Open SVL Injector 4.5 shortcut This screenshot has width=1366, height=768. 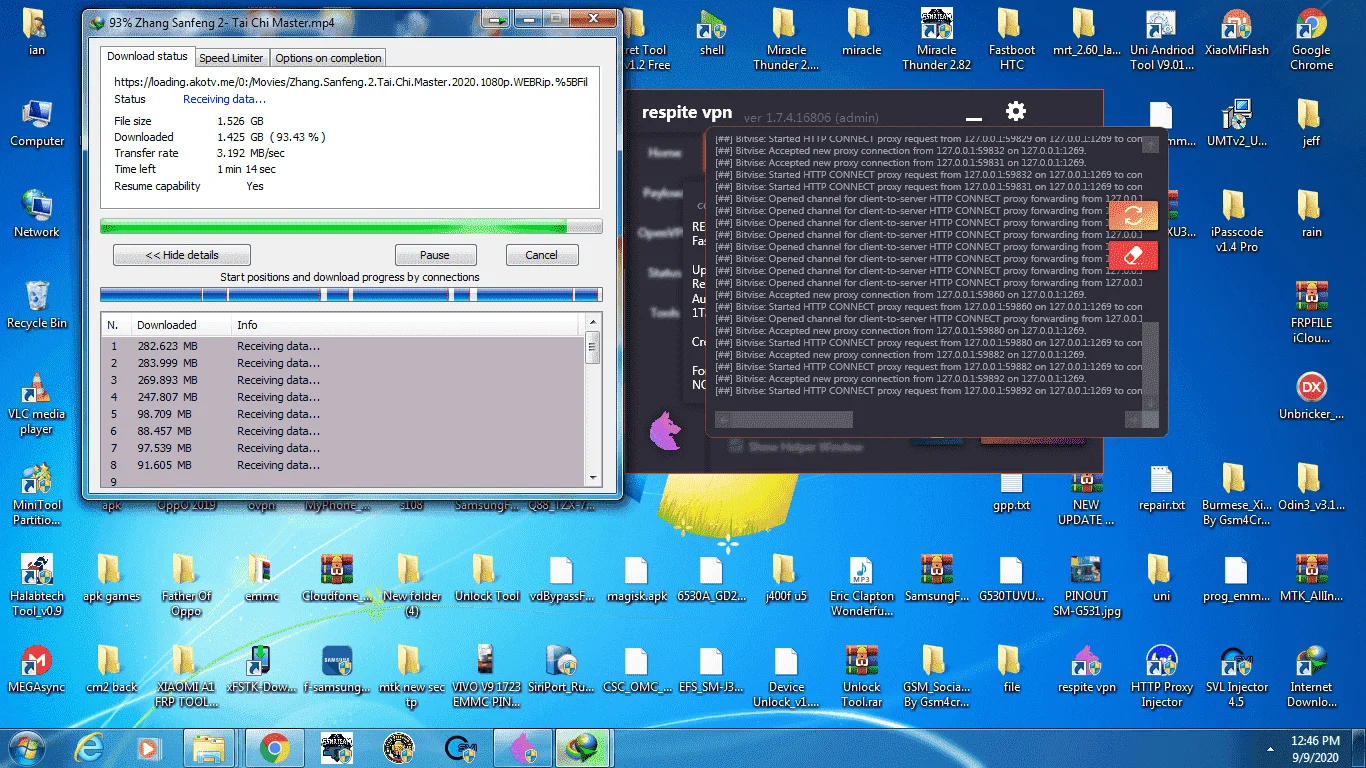click(1236, 677)
